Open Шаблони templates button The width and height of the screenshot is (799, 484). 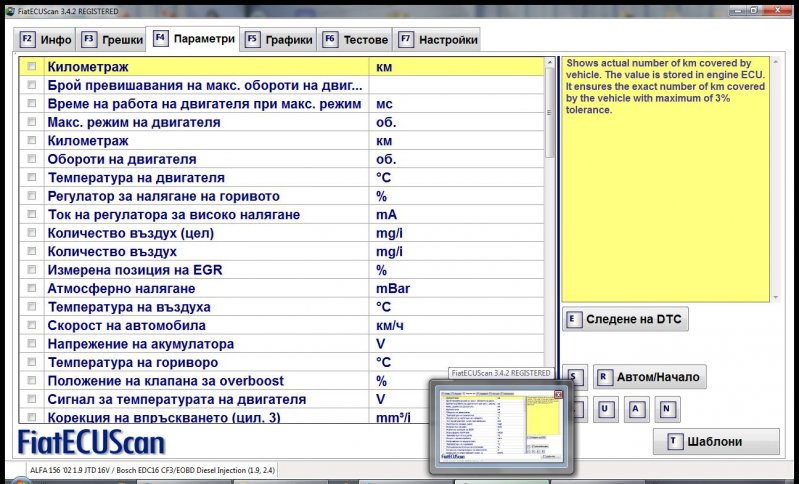(716, 442)
